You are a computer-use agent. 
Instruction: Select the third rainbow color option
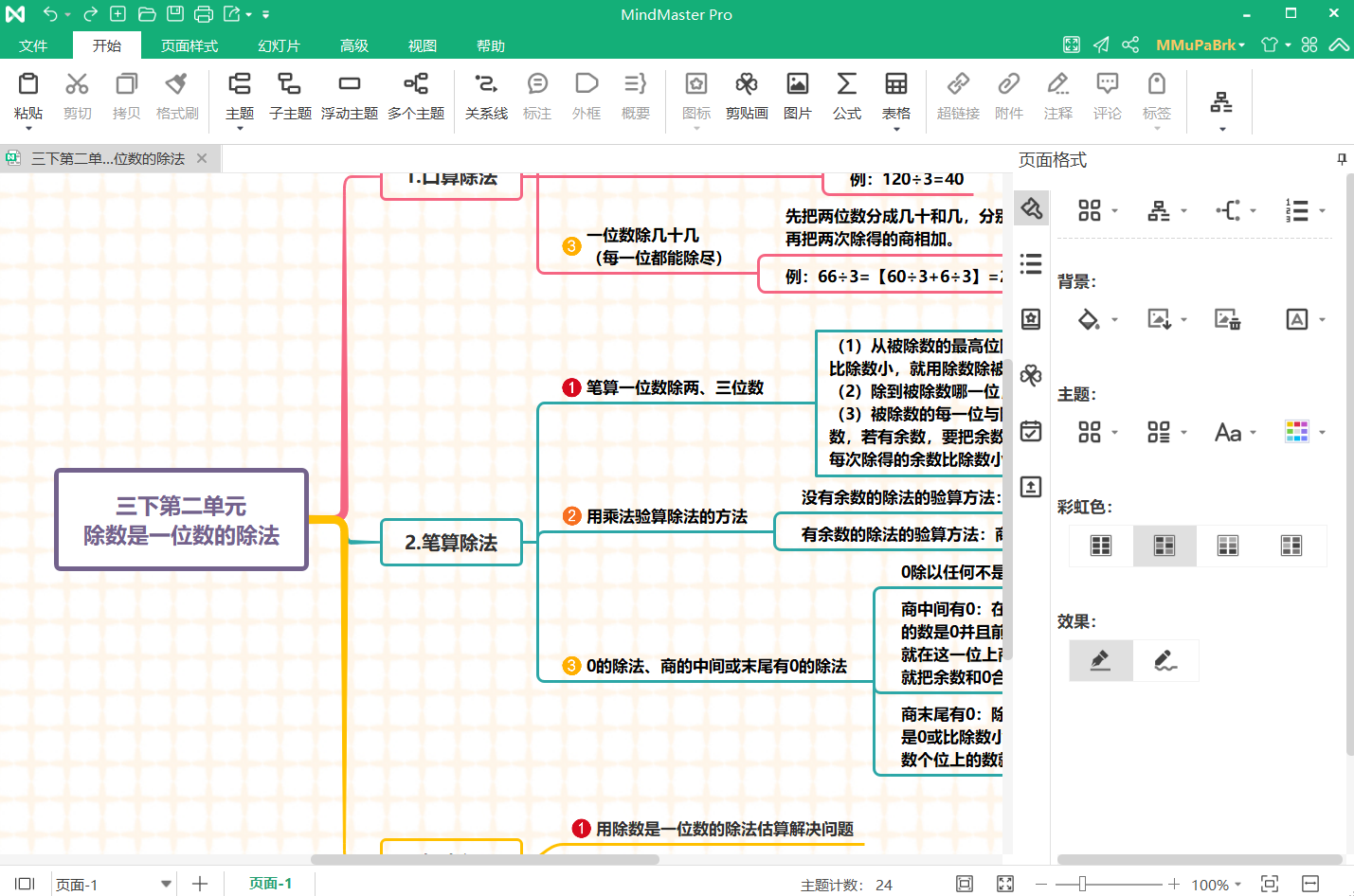click(x=1228, y=546)
